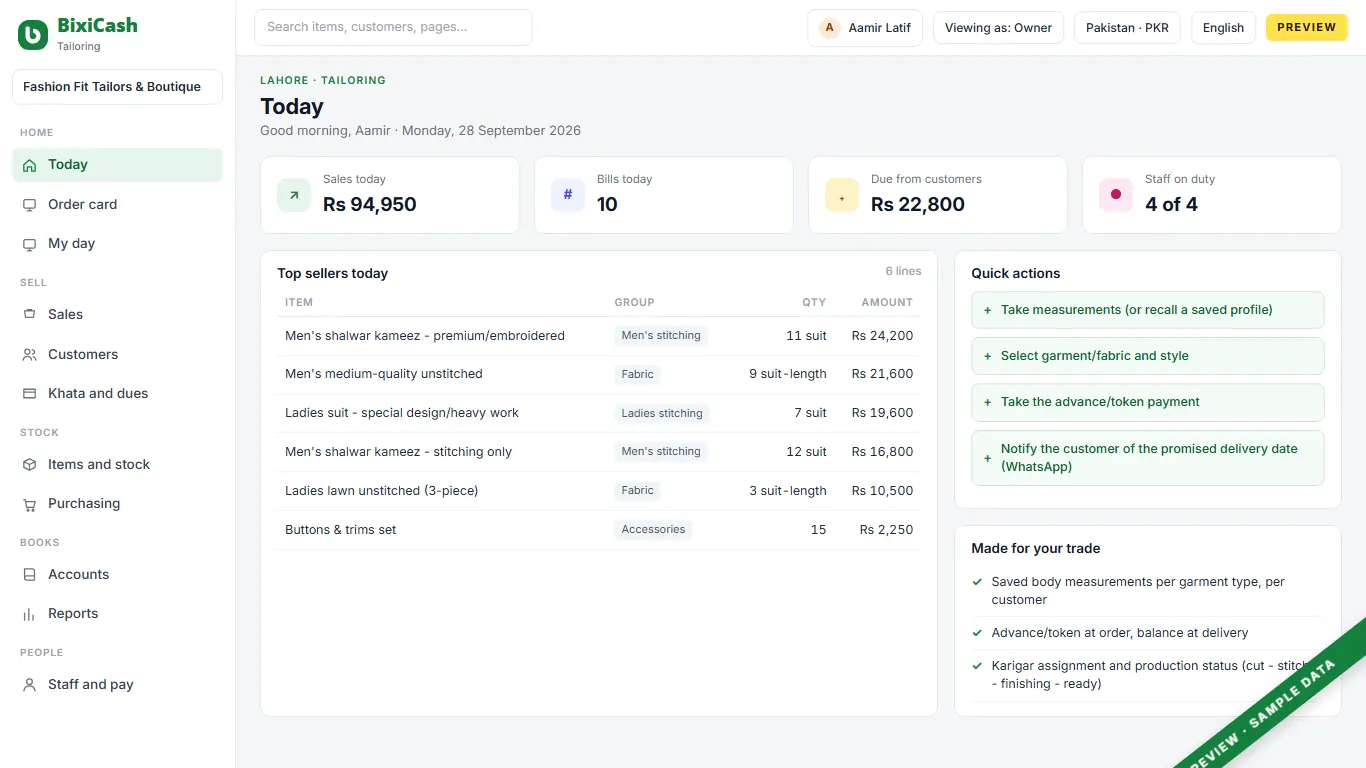Open the Aamir Latif user menu
The width and height of the screenshot is (1366, 768).
pos(865,28)
